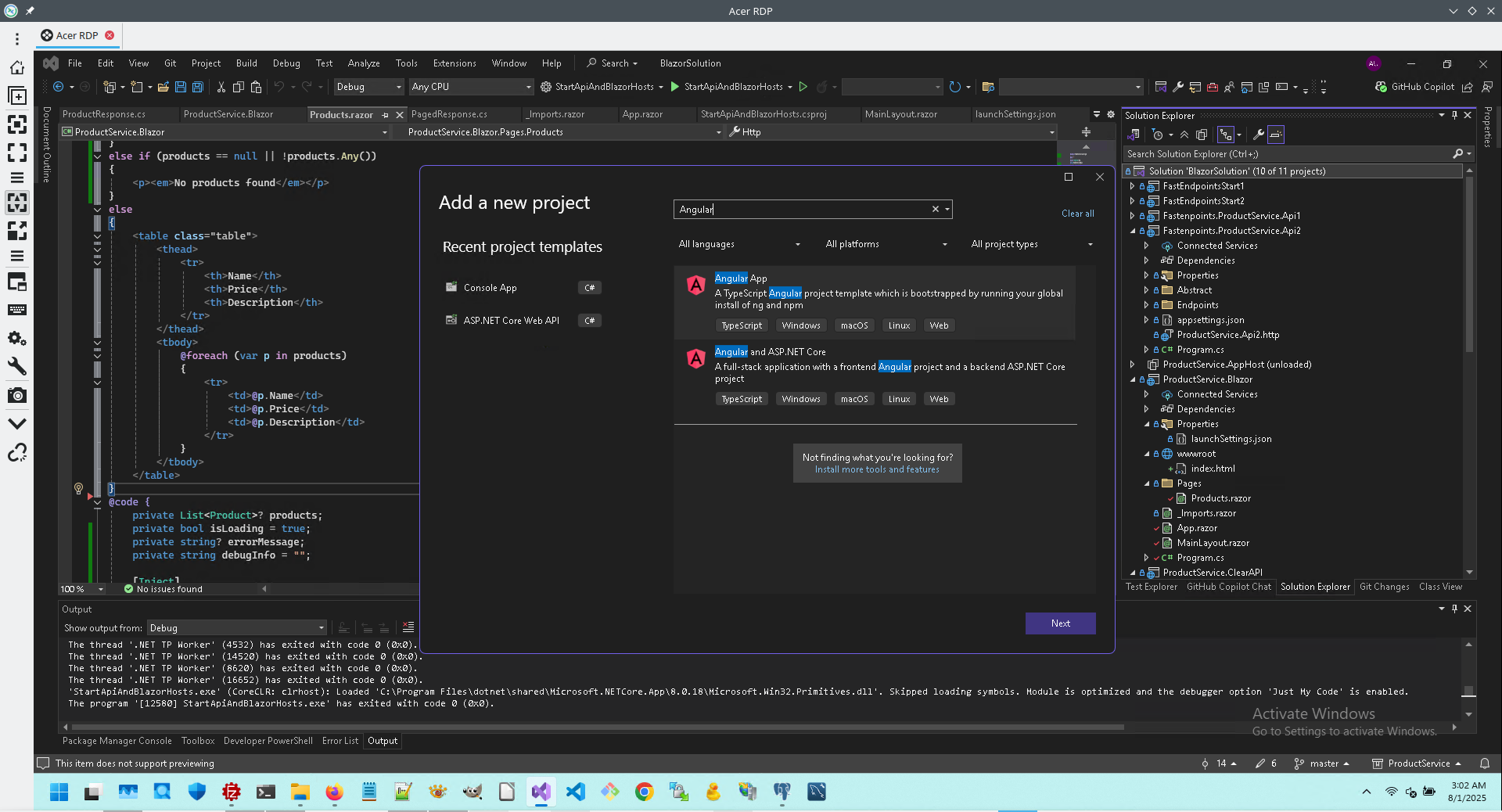This screenshot has height=812, width=1502.
Task: Start debugging with the green play icon
Action: (x=674, y=87)
